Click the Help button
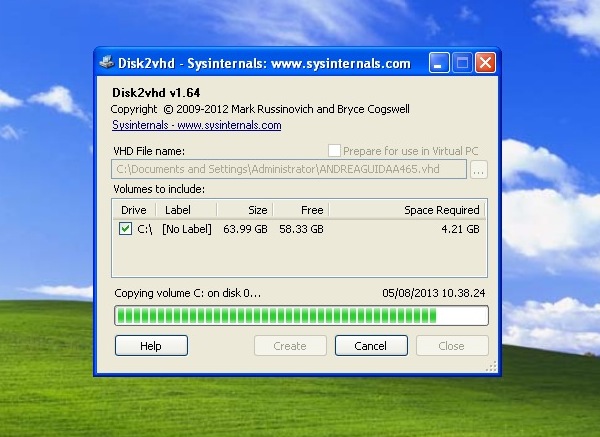The height and width of the screenshot is (437, 600). (151, 346)
